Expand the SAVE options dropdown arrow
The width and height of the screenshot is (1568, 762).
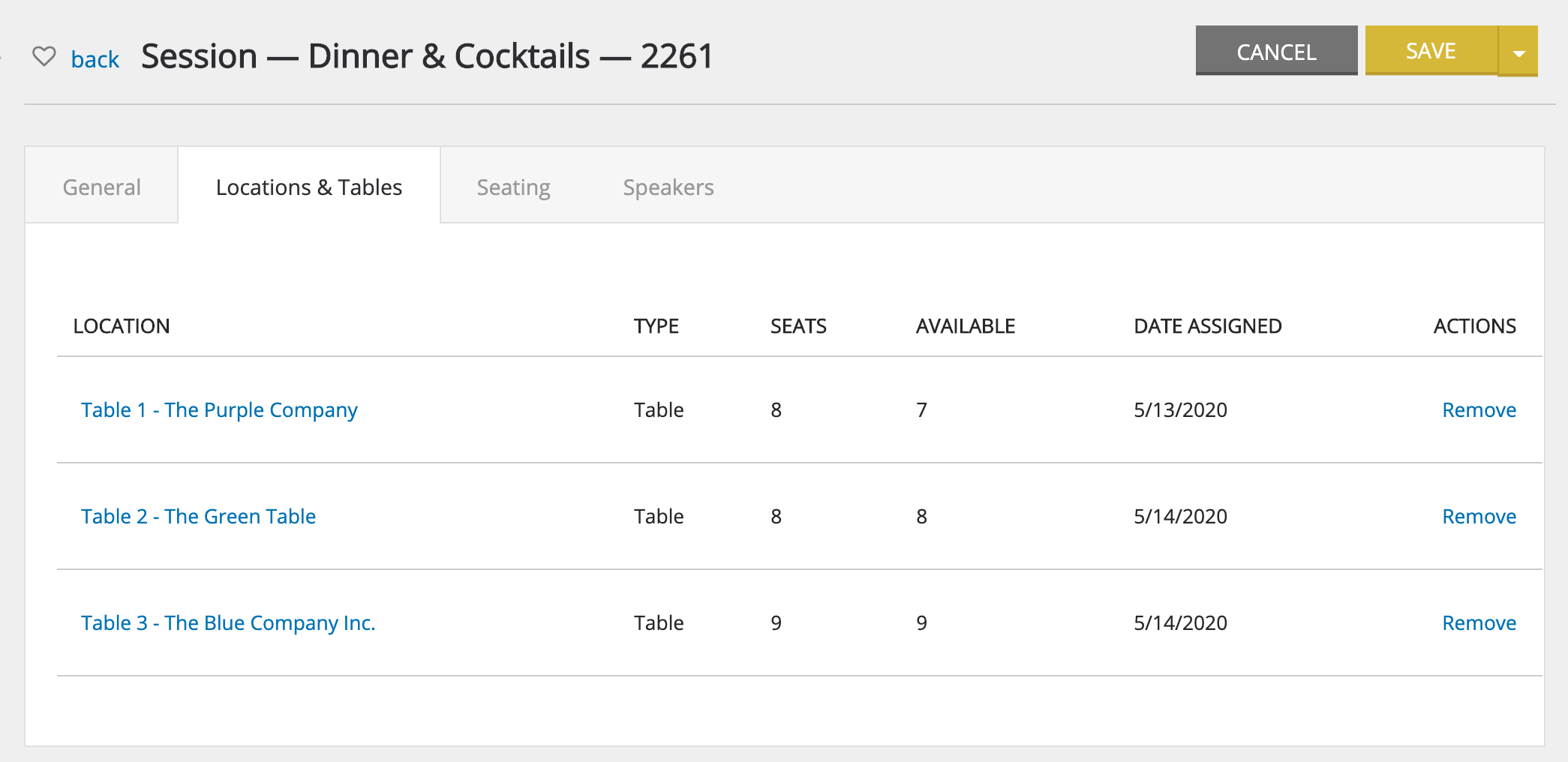1518,52
